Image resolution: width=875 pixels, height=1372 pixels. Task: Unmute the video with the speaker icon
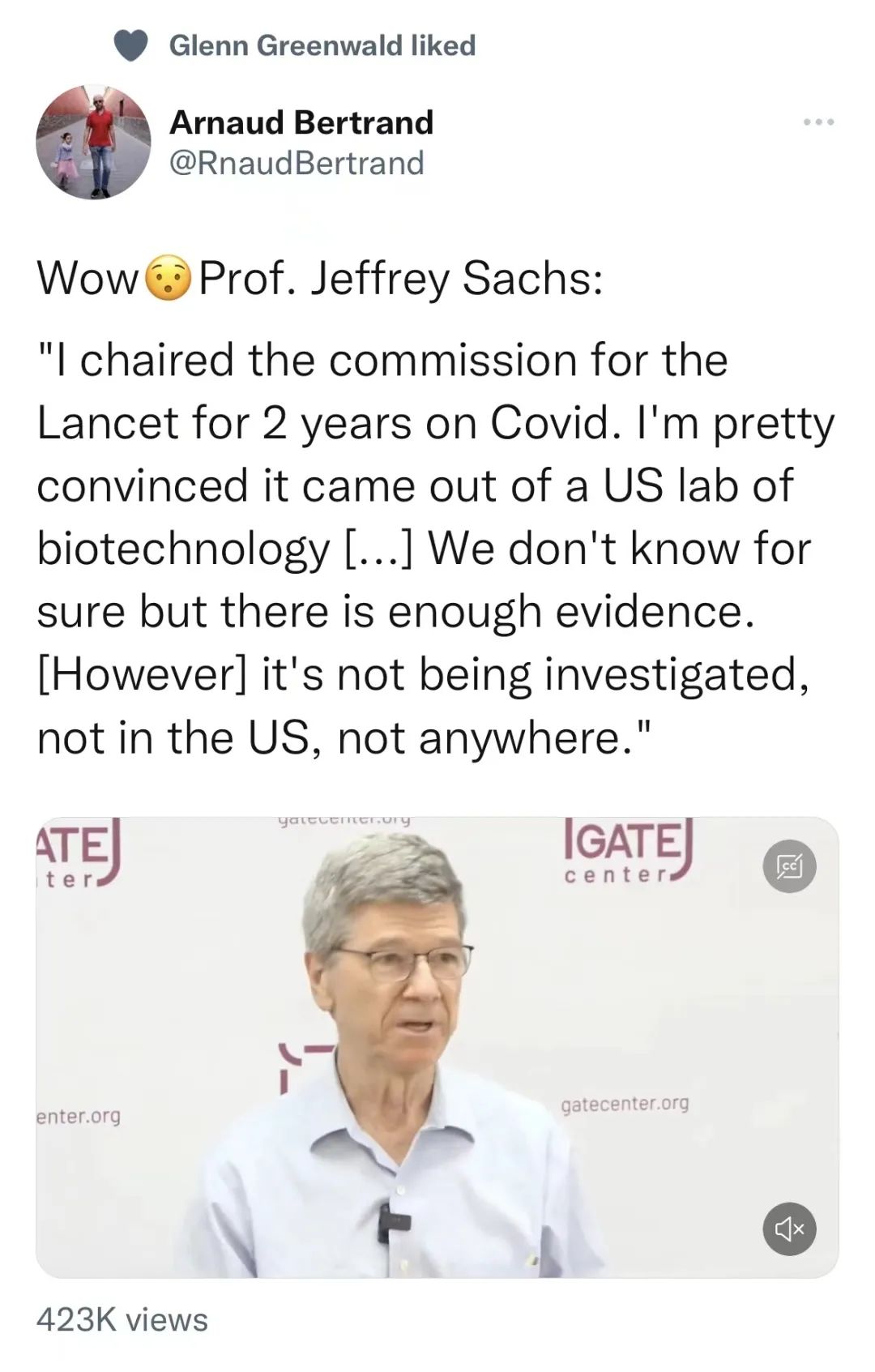coord(789,1229)
